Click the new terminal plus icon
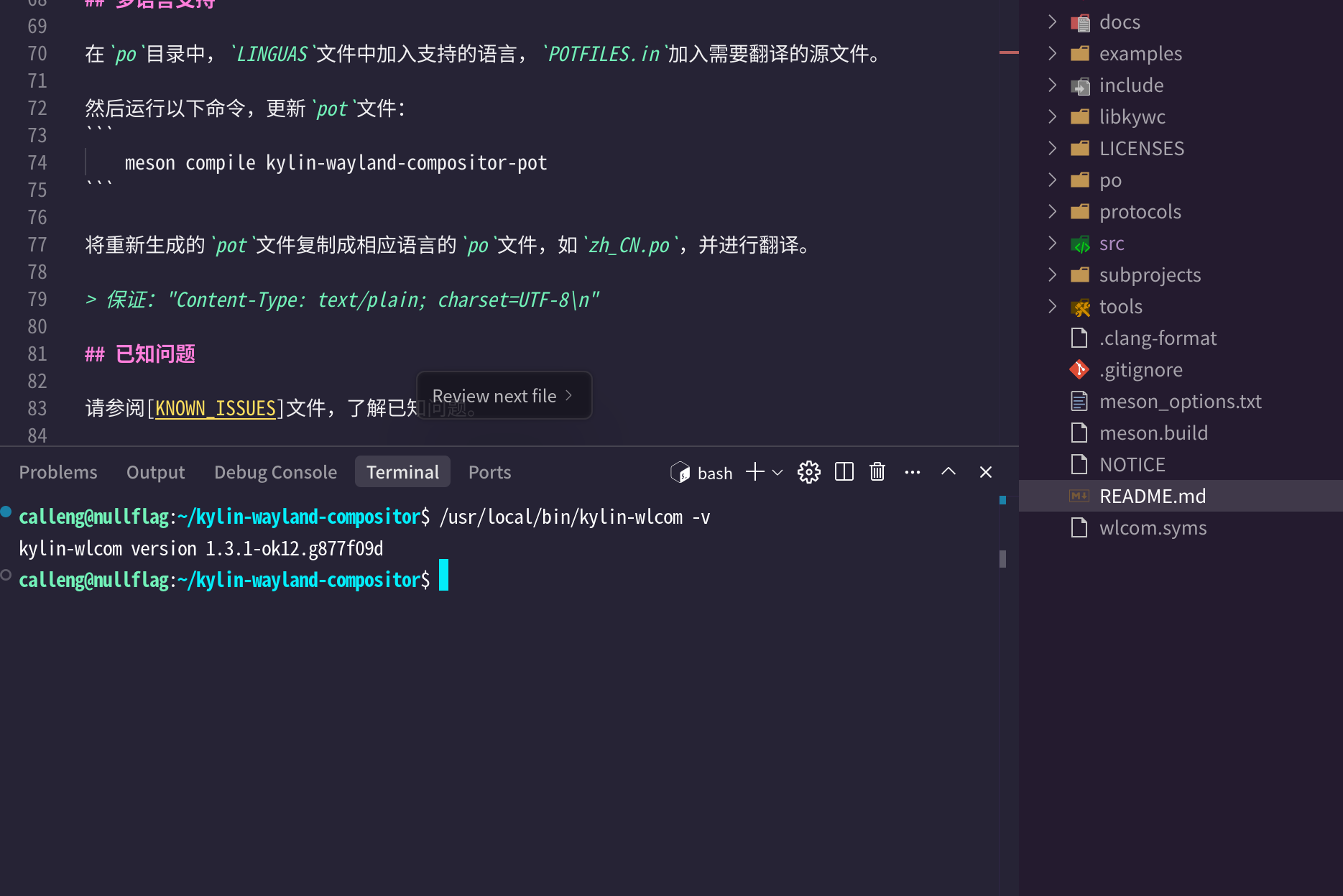The height and width of the screenshot is (896, 1343). [754, 472]
